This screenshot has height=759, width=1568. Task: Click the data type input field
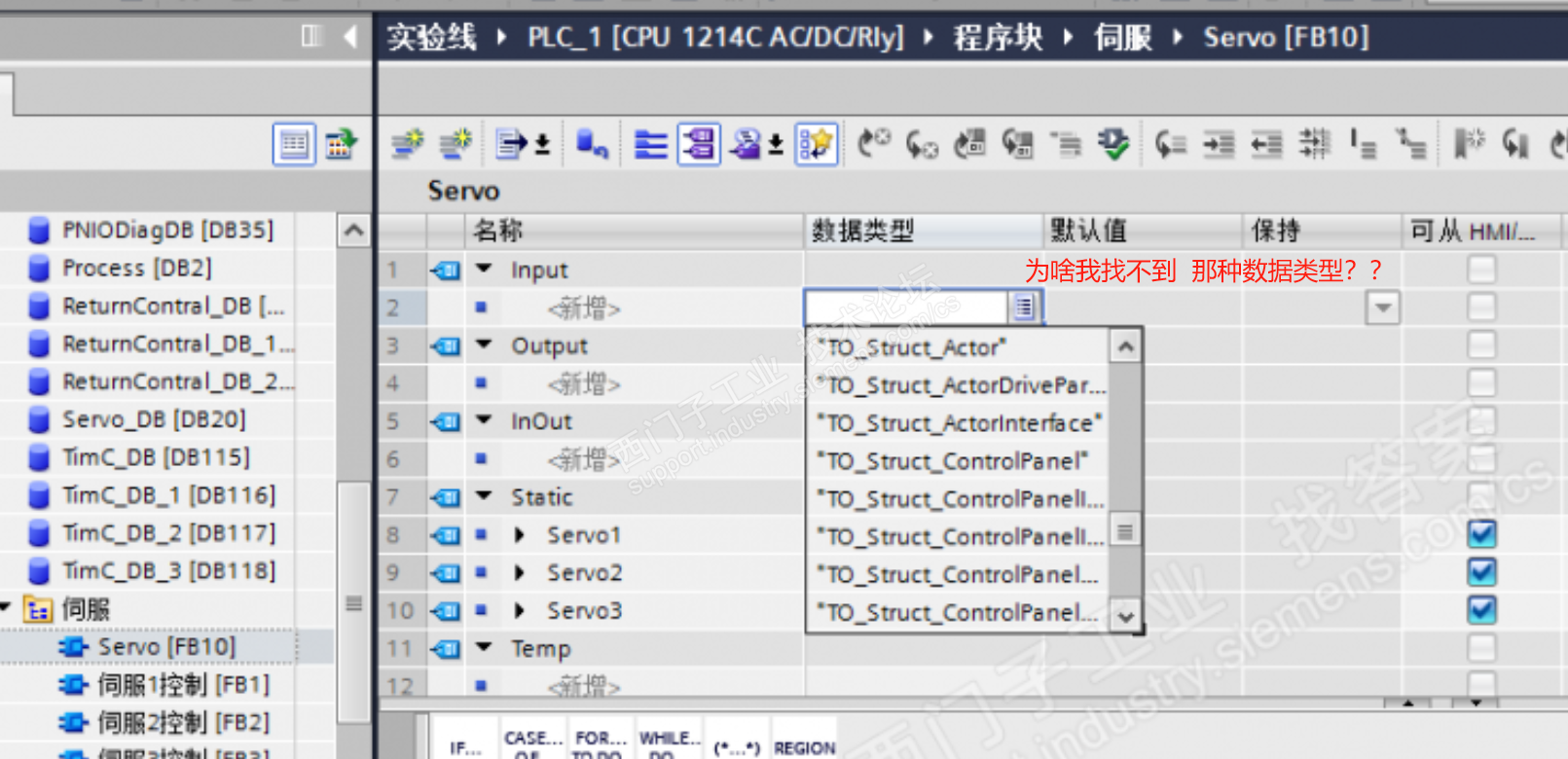click(x=907, y=307)
